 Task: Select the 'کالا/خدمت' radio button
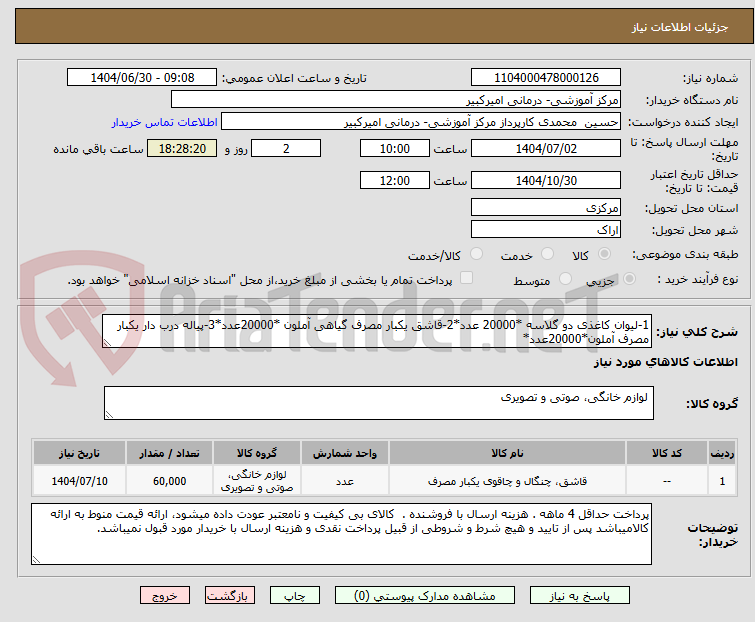pos(476,254)
